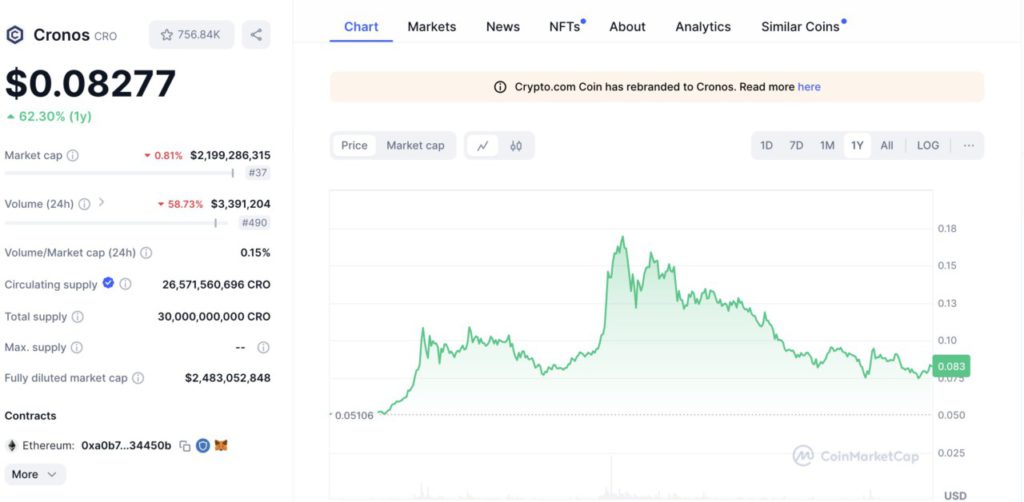Open the News tab
The image size is (1024, 502).
tap(503, 27)
